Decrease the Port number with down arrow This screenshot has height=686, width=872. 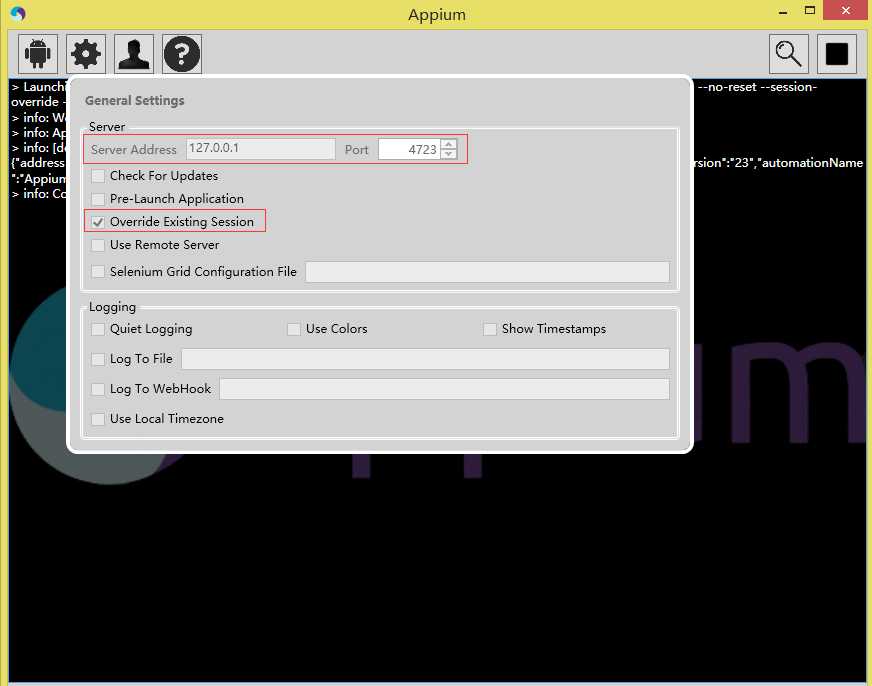click(x=449, y=154)
